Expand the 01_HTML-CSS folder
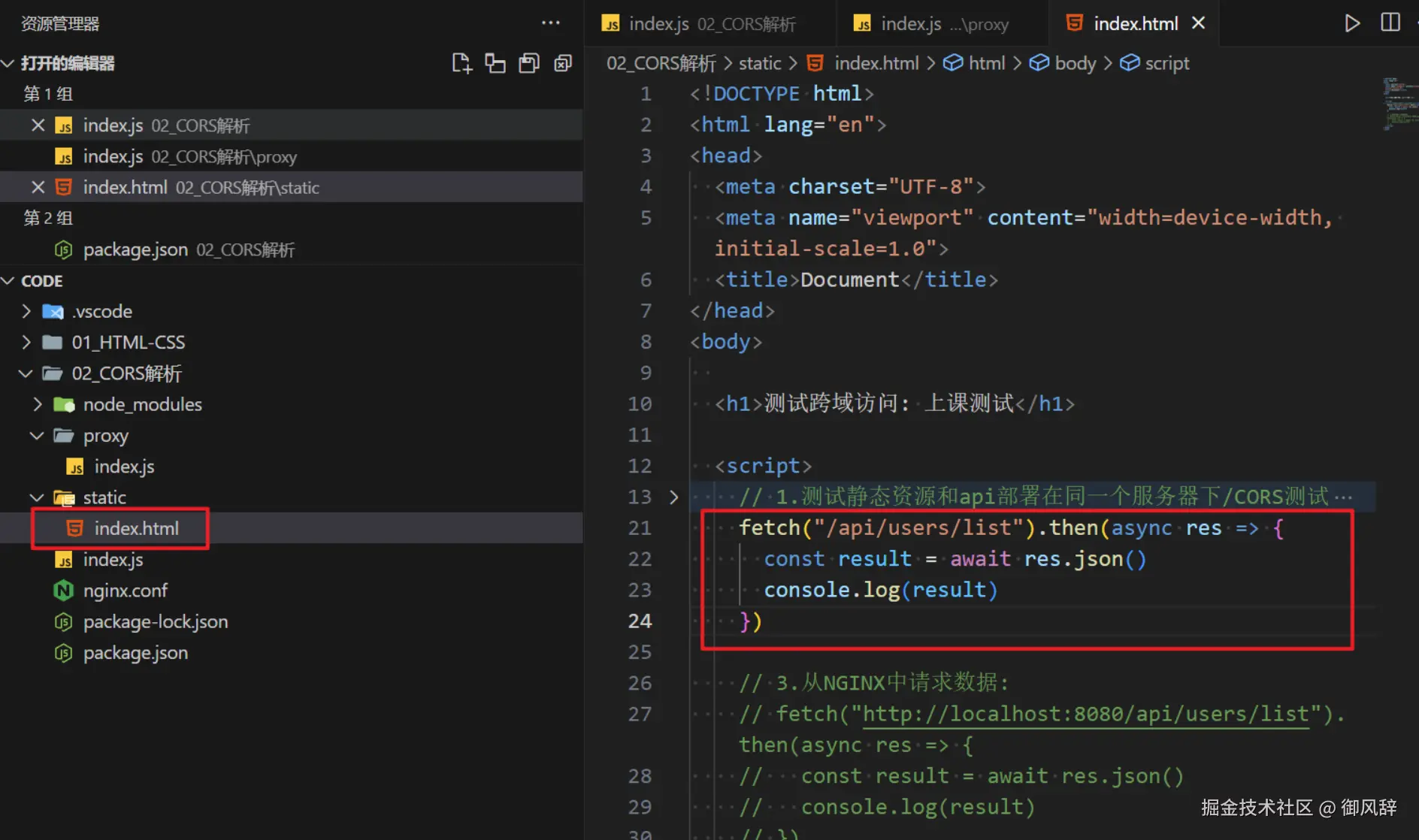 [x=26, y=342]
